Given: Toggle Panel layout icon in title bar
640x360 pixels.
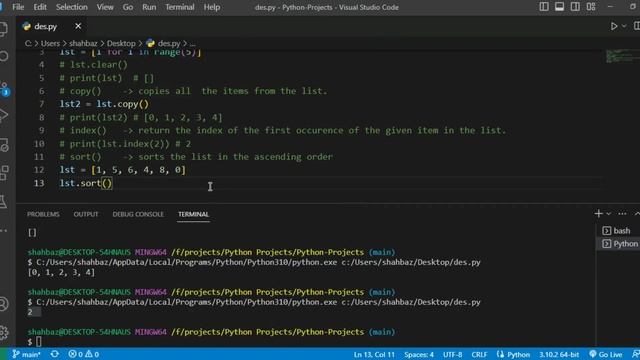Looking at the screenshot, I should (560, 7).
